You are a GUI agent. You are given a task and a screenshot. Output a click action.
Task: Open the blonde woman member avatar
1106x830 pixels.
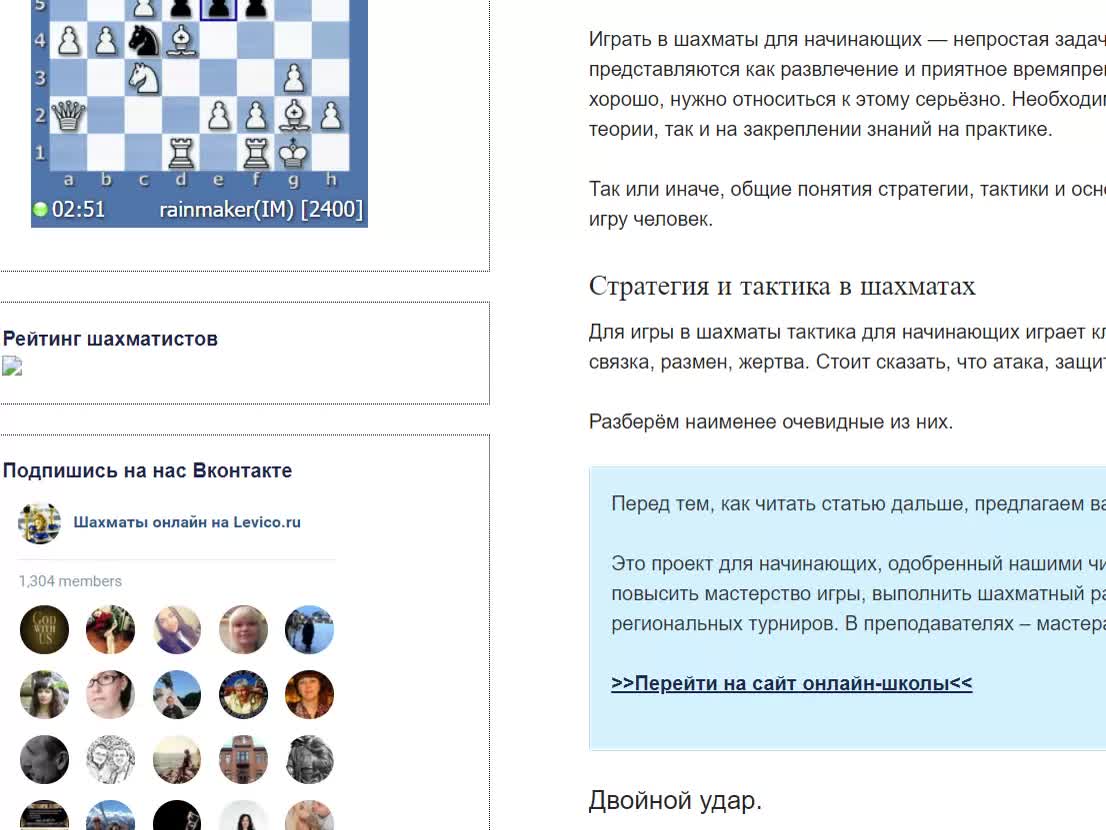click(243, 630)
